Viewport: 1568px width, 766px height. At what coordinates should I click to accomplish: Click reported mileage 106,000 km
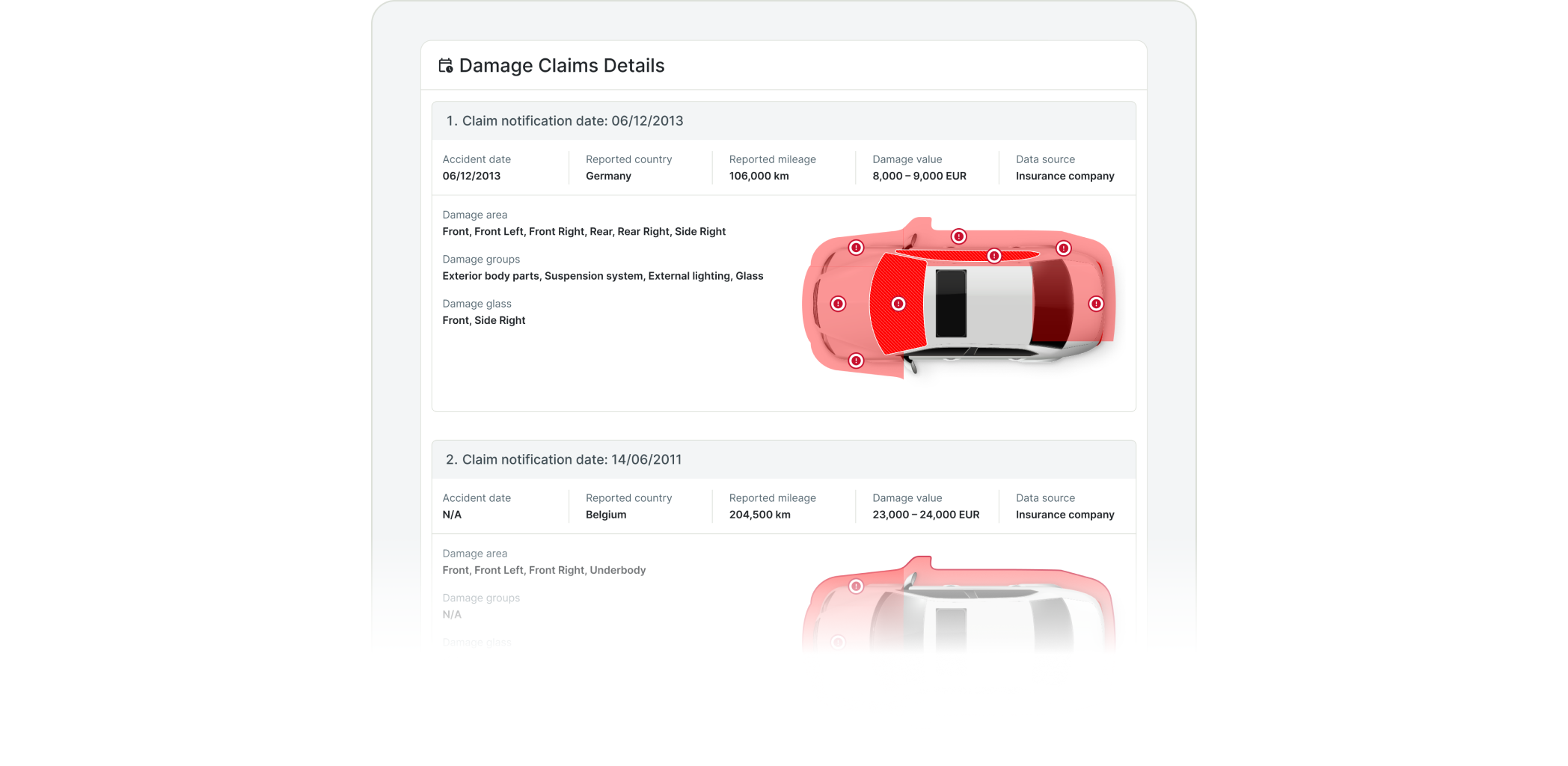759,177
